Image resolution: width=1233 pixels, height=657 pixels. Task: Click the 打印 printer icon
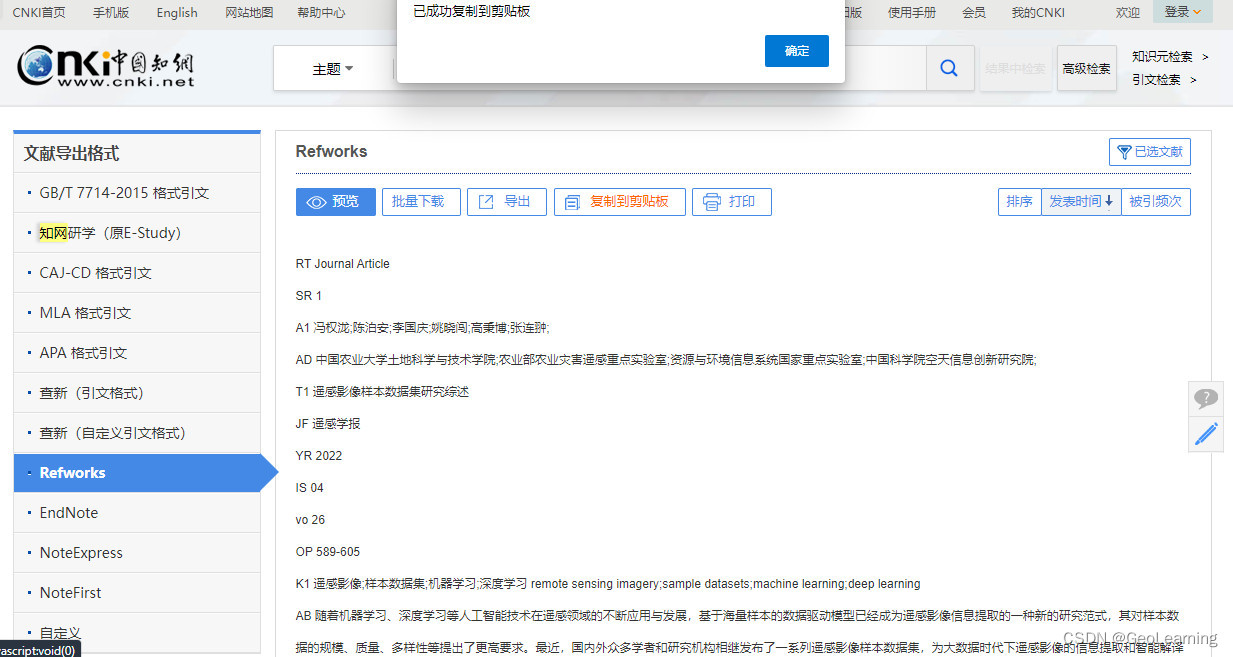coord(712,201)
